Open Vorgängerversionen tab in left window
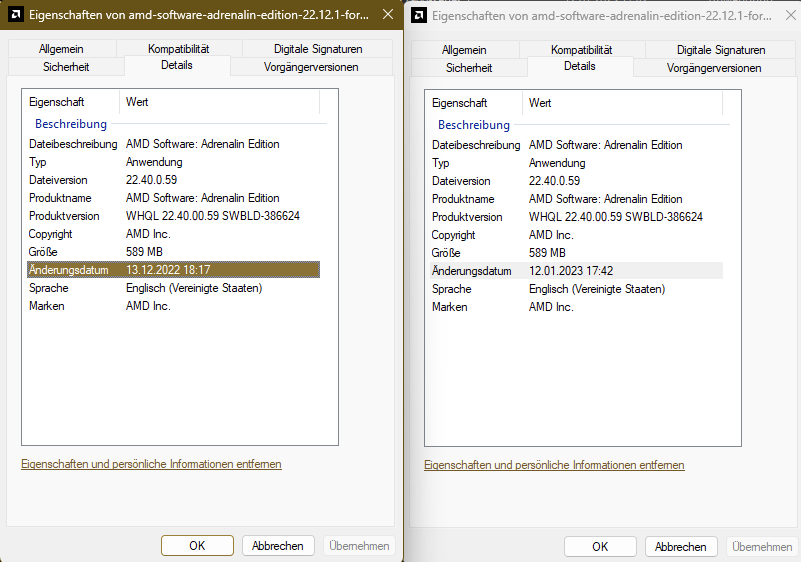Viewport: 801px width, 562px height. coord(311,67)
